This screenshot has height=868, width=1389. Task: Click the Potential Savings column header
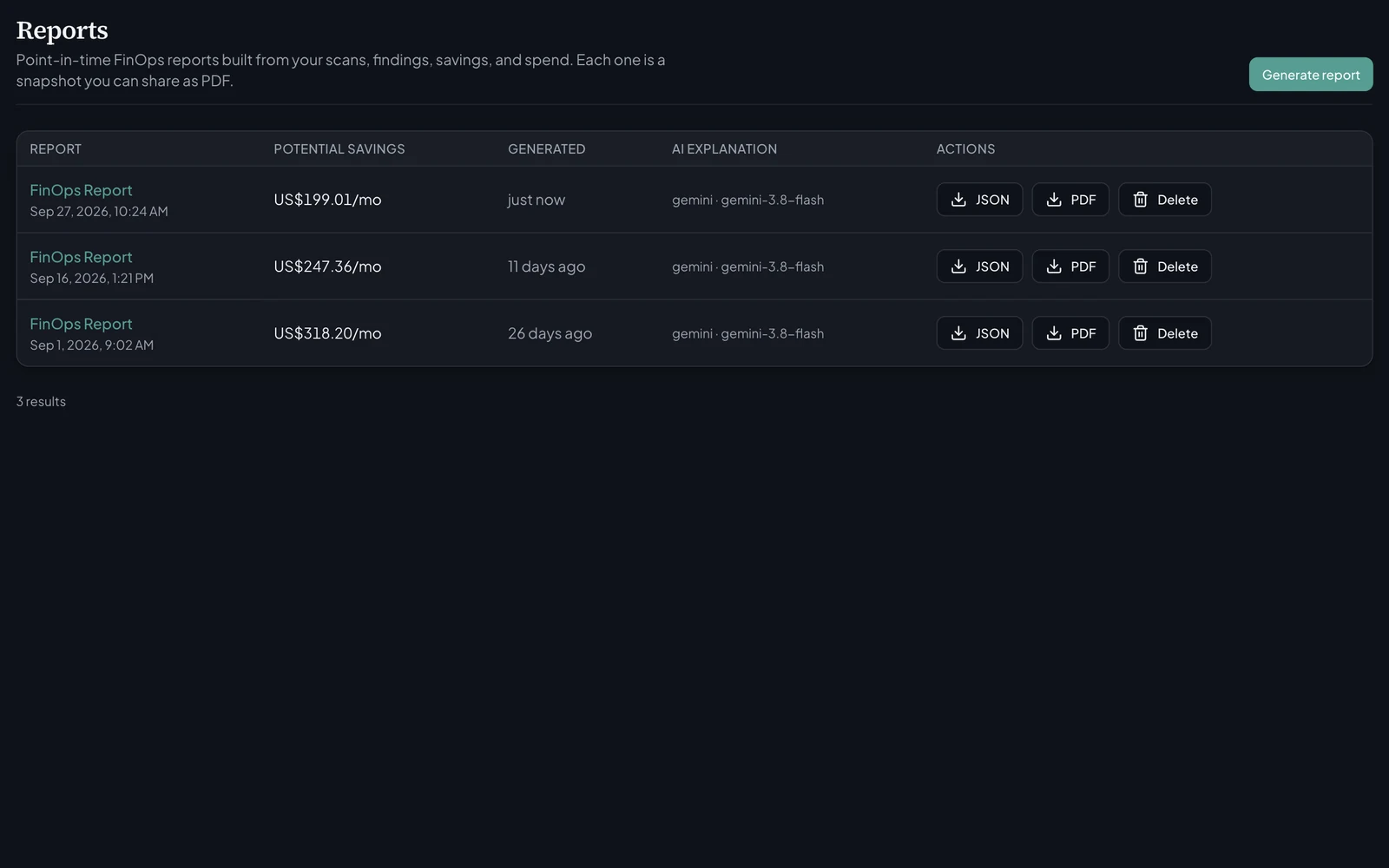tap(339, 149)
